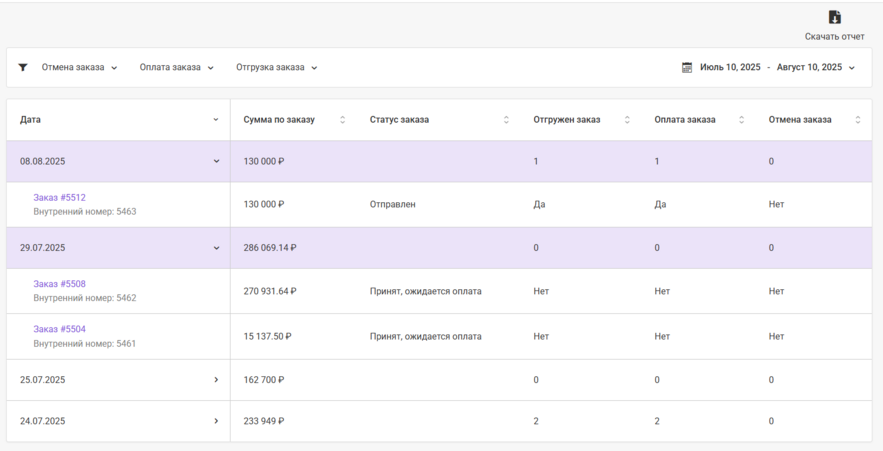Open the Отгрузка заказа filter dropdown
Screen dimensions: 883x451
pos(277,68)
